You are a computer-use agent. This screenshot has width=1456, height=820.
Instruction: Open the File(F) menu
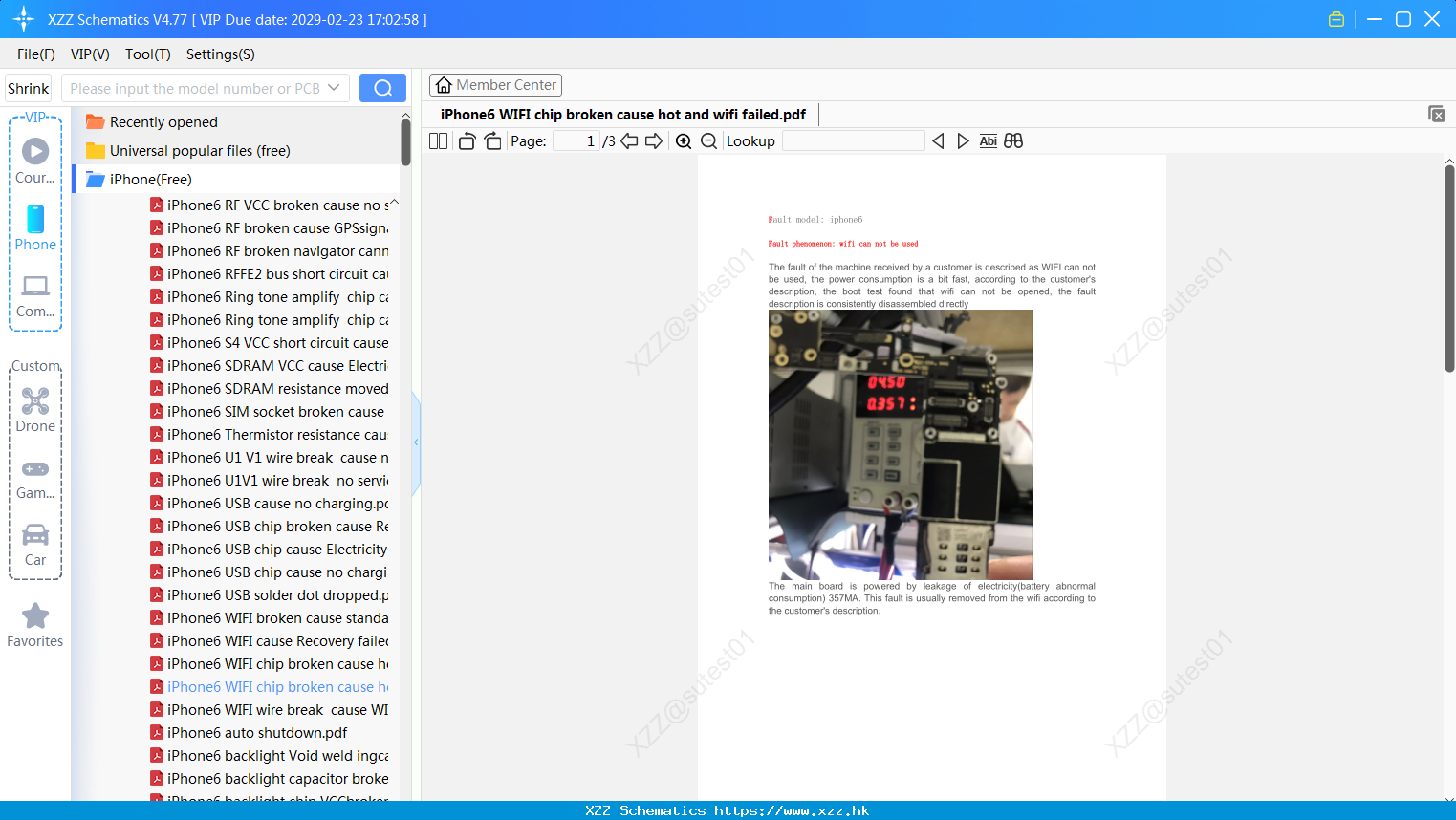36,54
